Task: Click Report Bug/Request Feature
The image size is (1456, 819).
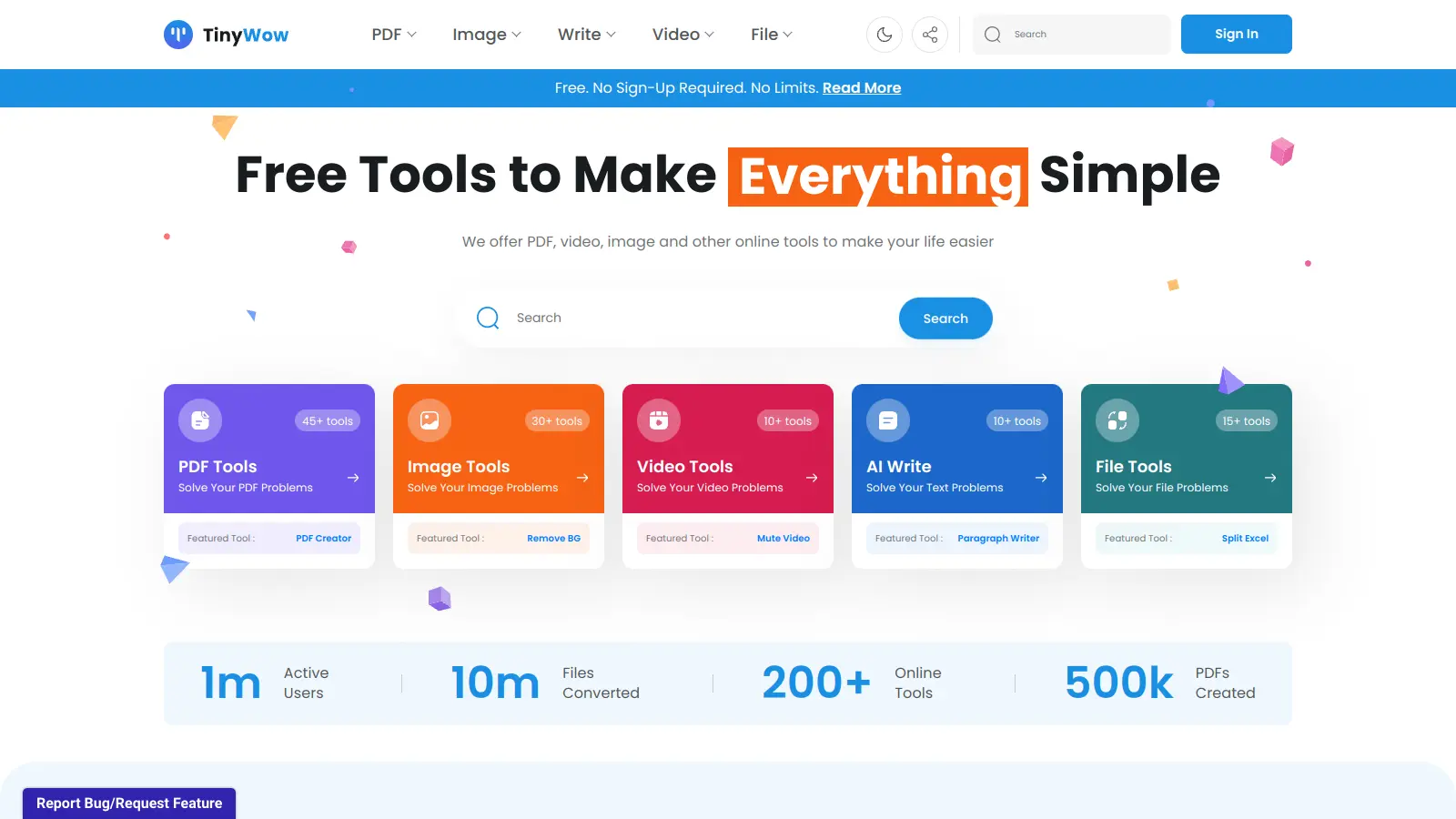Action: (x=129, y=803)
